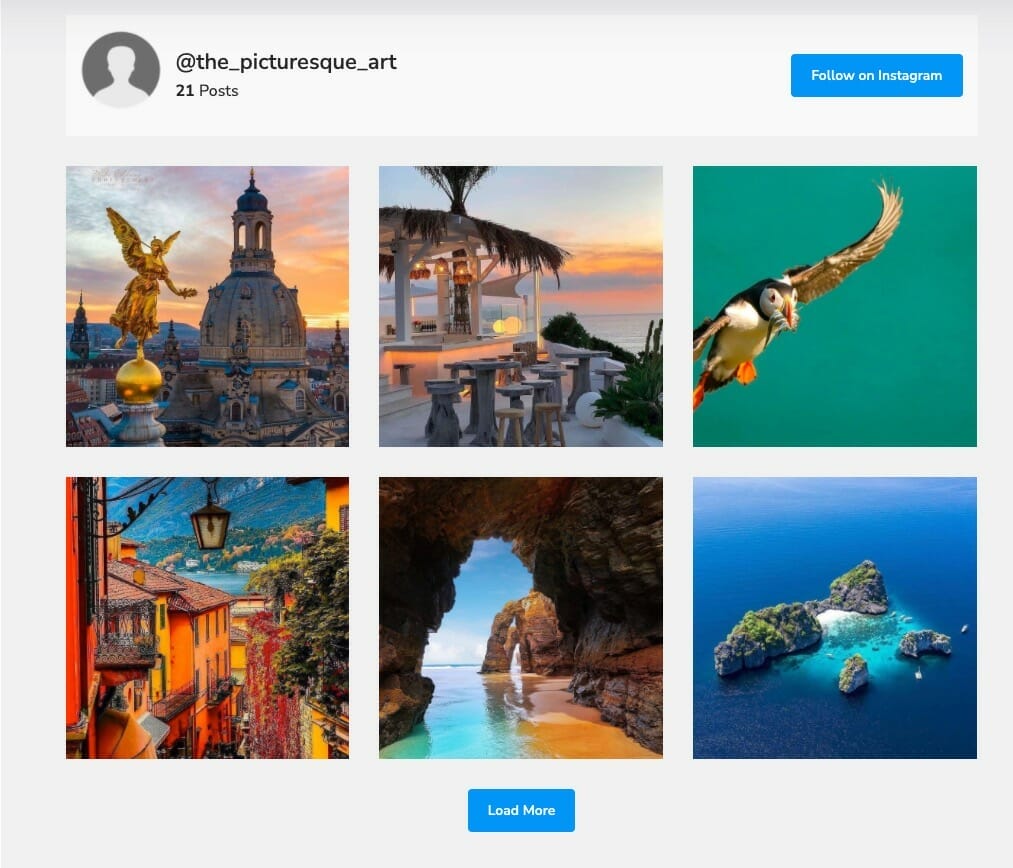The width and height of the screenshot is (1013, 868).
Task: Click the profile header area
Action: [520, 70]
